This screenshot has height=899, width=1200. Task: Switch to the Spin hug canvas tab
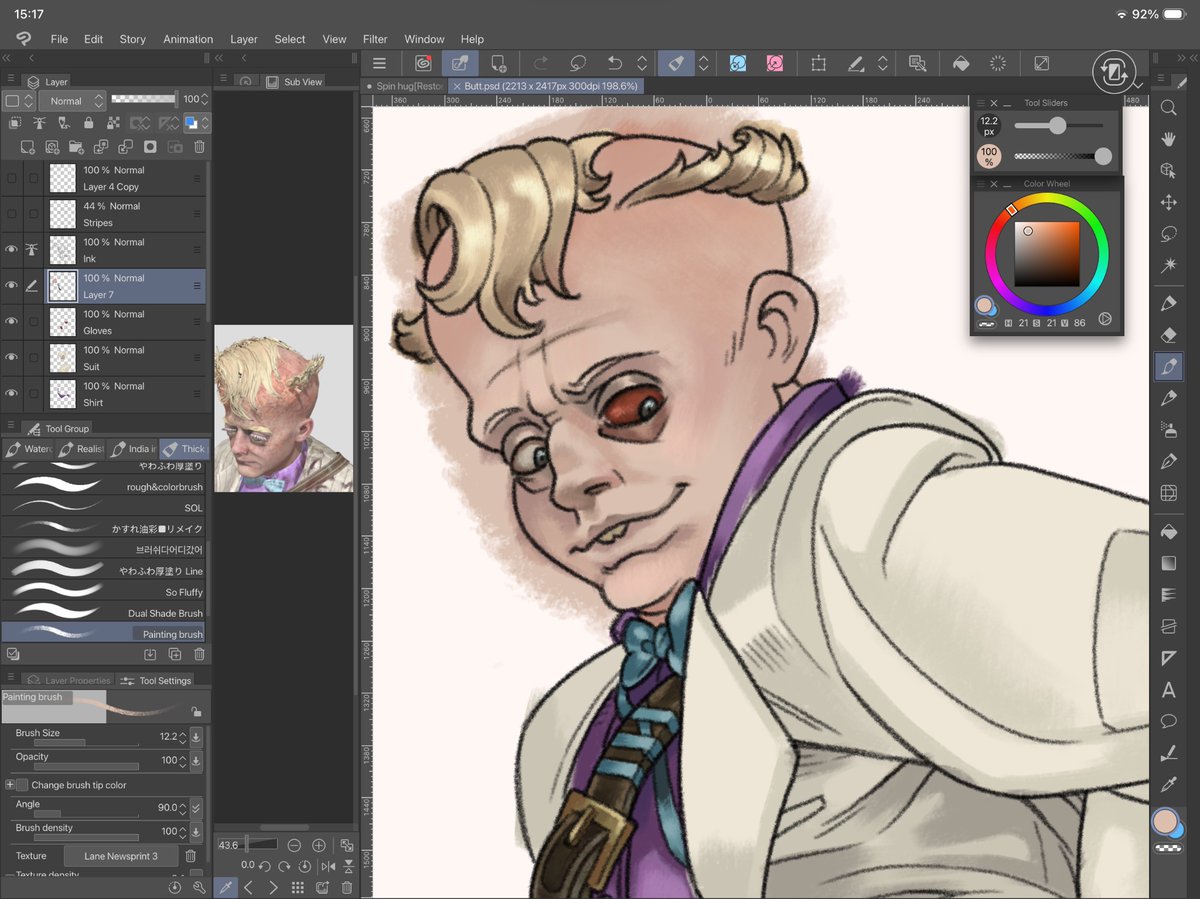point(404,86)
